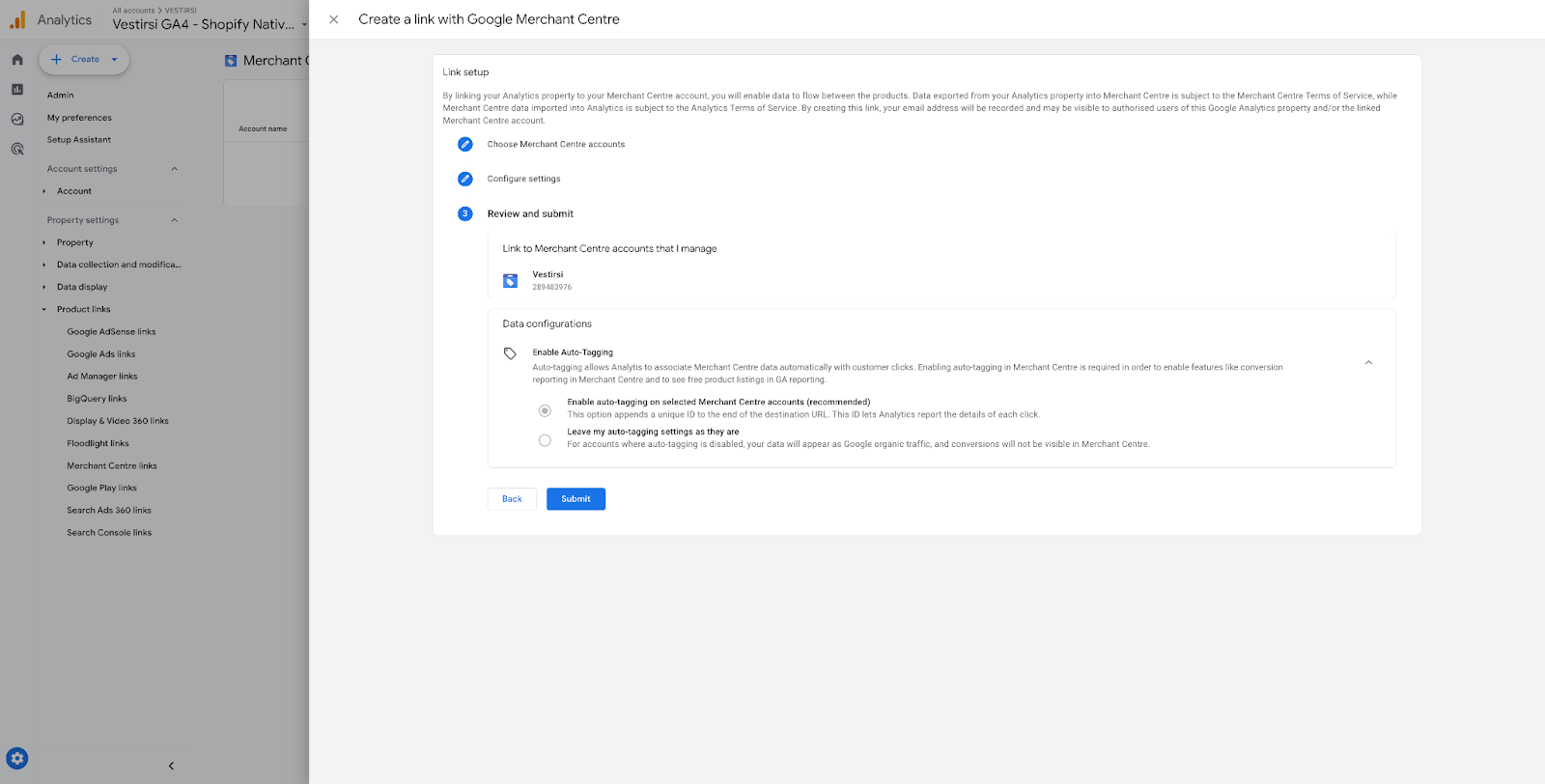The height and width of the screenshot is (784, 1545).
Task: Open BigQuery links in sidebar
Action: pyautogui.click(x=97, y=399)
